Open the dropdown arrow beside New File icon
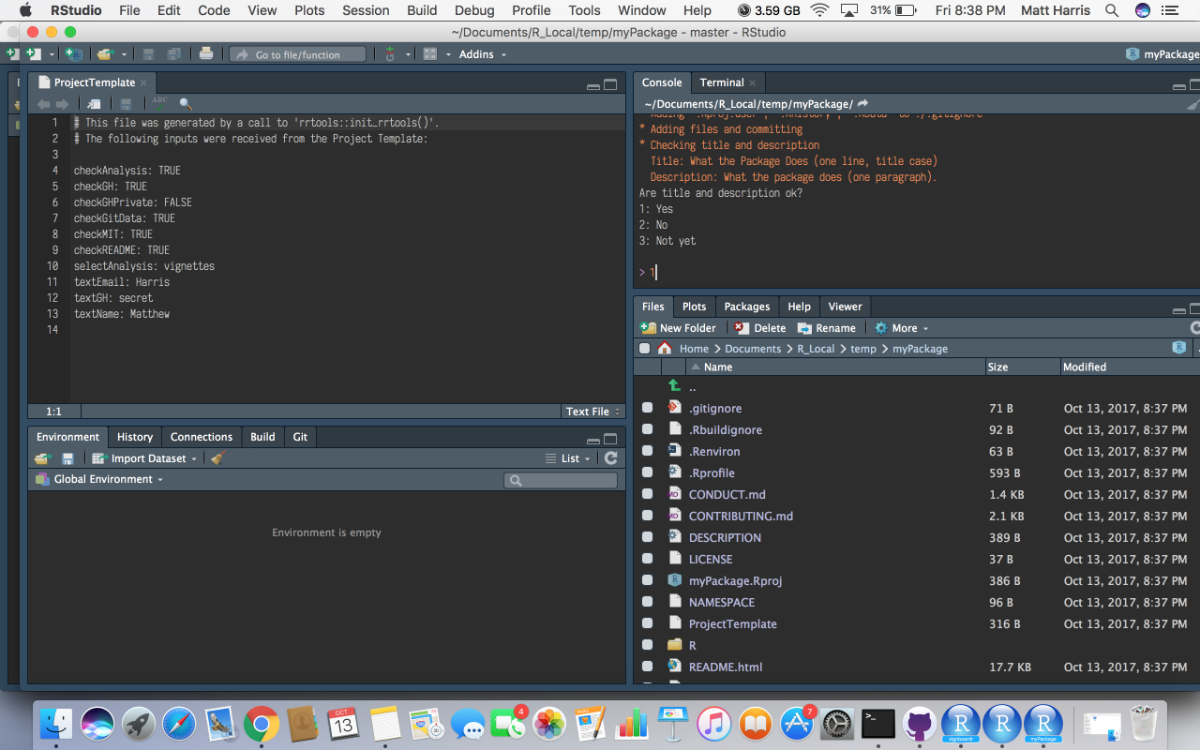Screen dimensions: 1200x750 (50, 55)
